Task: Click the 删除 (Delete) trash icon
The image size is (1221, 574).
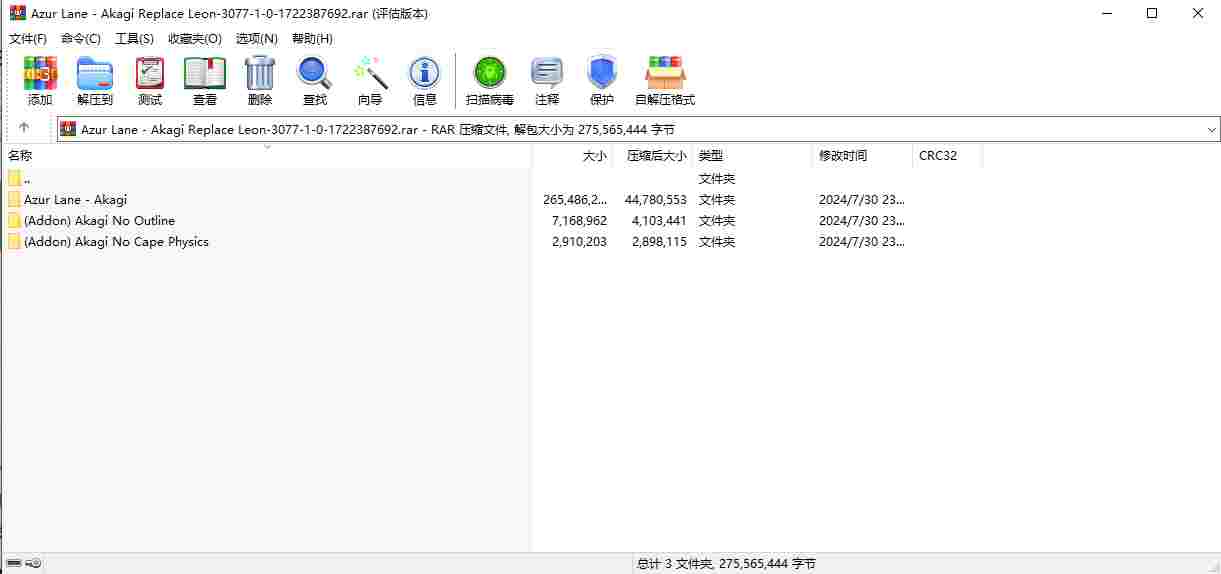Action: pos(260,73)
